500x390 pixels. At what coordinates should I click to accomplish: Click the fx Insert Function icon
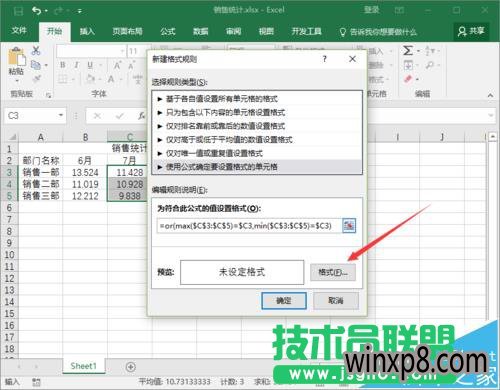142,116
